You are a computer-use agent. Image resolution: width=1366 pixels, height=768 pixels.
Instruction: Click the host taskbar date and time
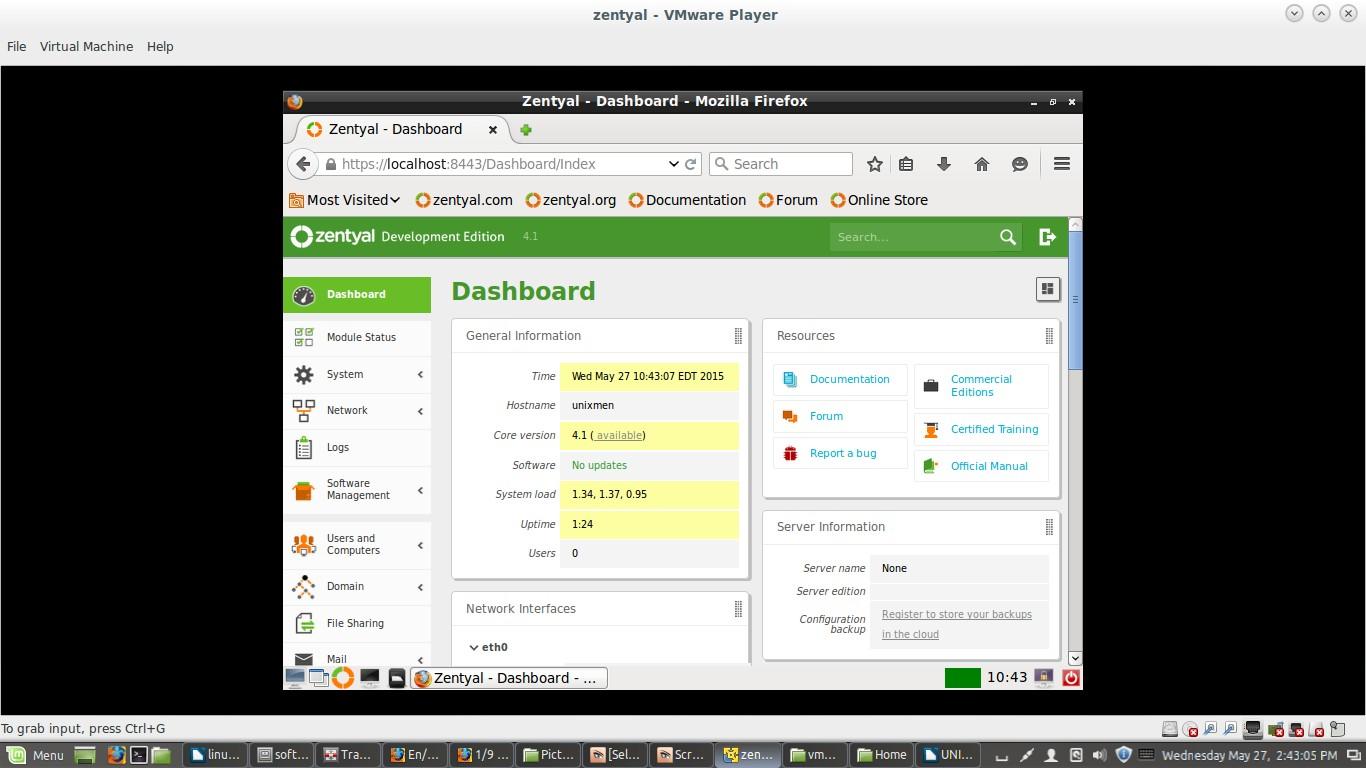click(1249, 755)
